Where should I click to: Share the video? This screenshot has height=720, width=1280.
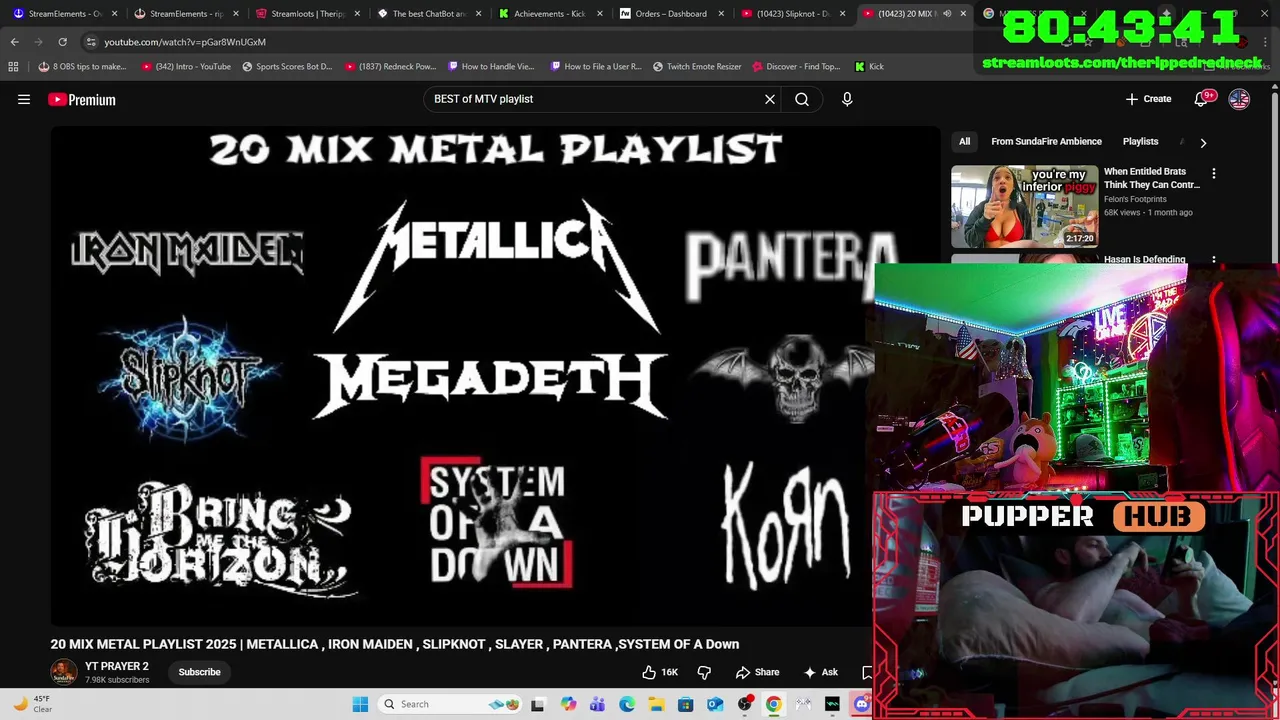point(757,672)
